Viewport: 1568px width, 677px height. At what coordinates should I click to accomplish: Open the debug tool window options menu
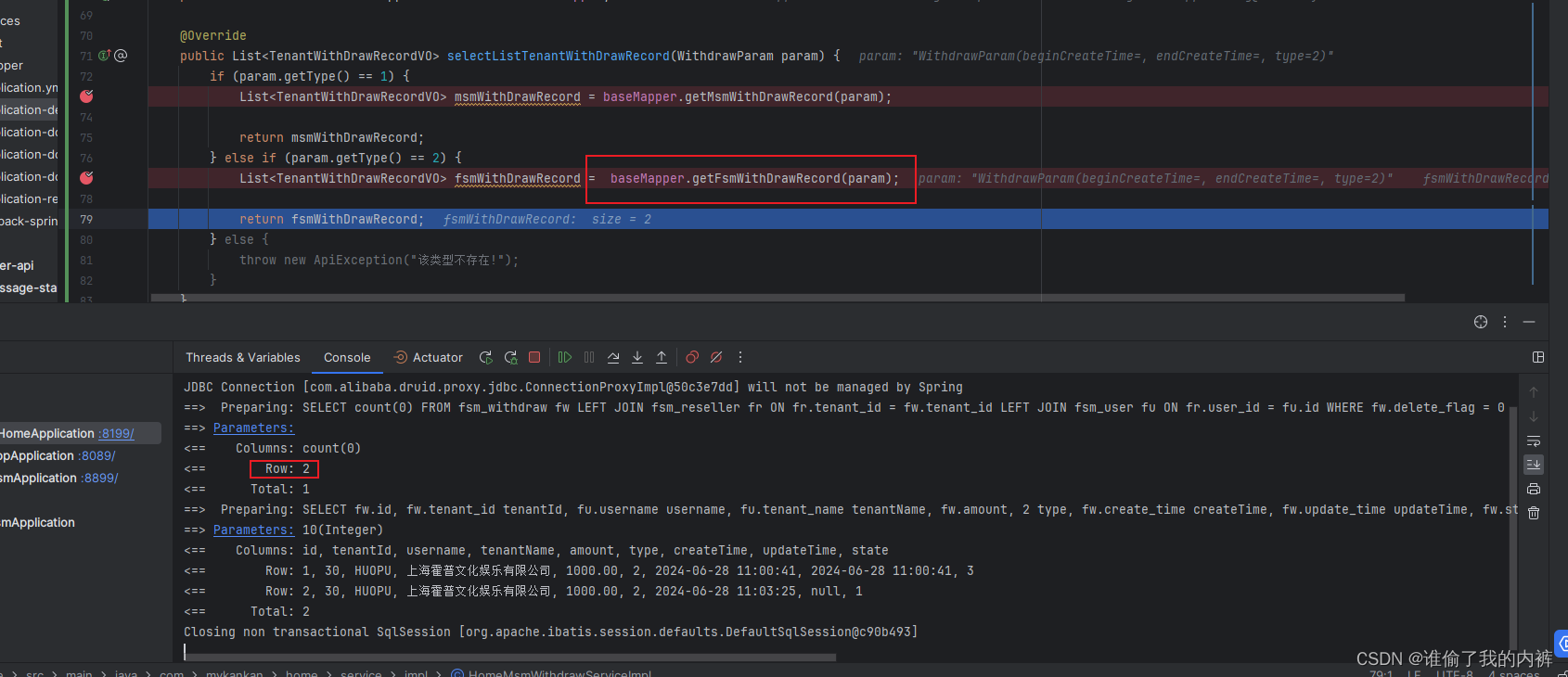point(1505,322)
